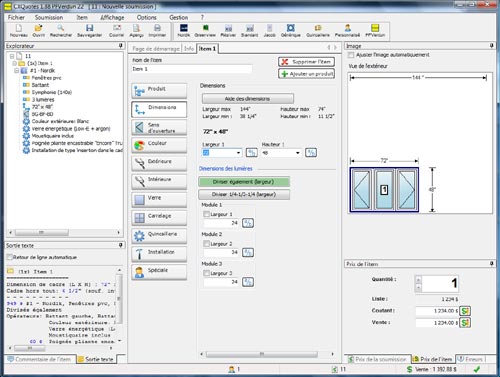Screen dimensions: 500x377
Task: Click the window drawing preview thumbnail
Action: pos(384,190)
